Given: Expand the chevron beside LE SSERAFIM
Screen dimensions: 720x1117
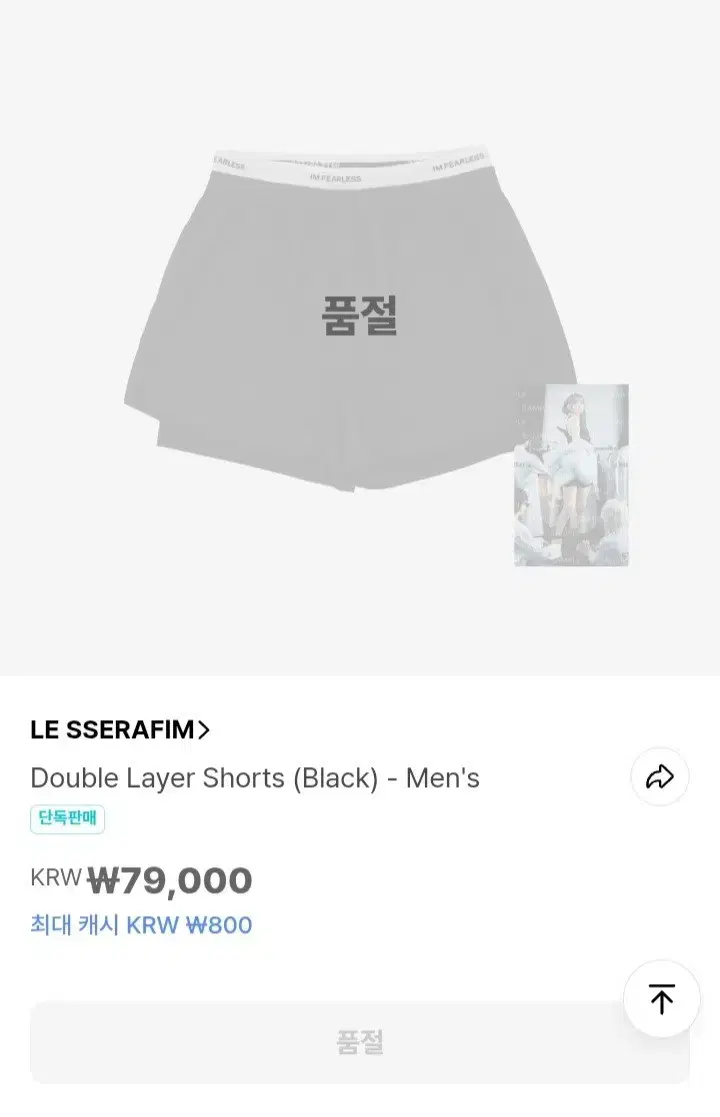Looking at the screenshot, I should [x=204, y=730].
